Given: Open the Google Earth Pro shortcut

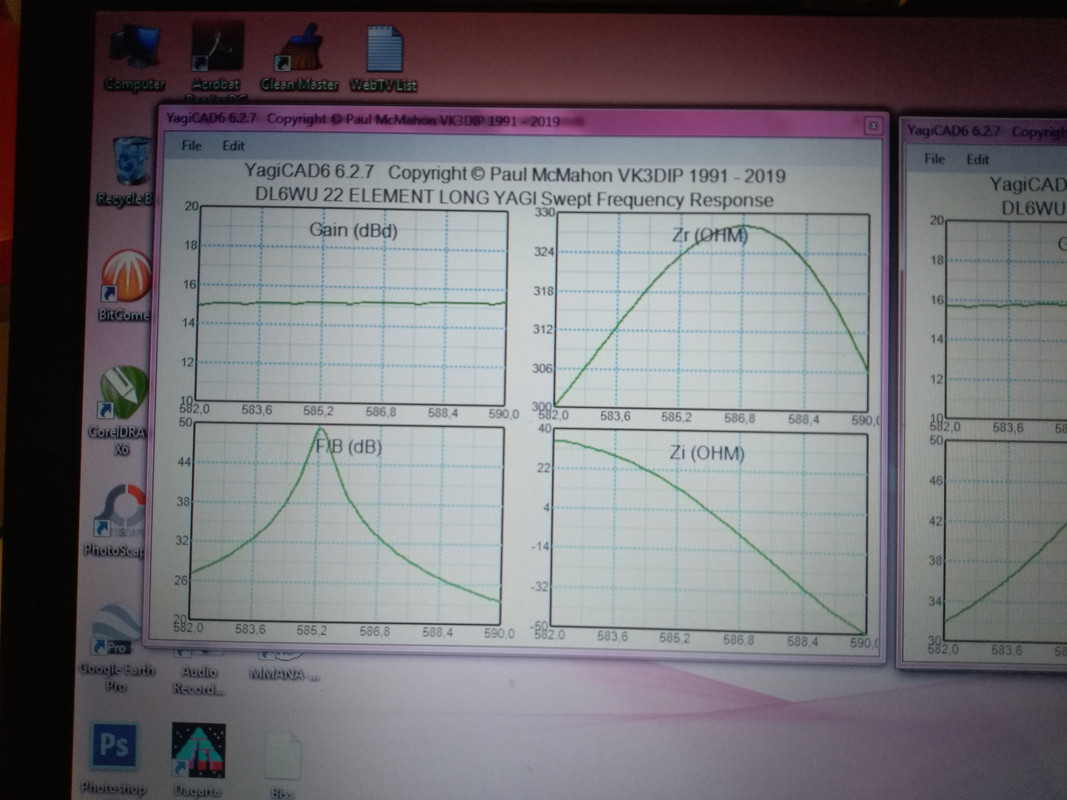Looking at the screenshot, I should click(116, 650).
